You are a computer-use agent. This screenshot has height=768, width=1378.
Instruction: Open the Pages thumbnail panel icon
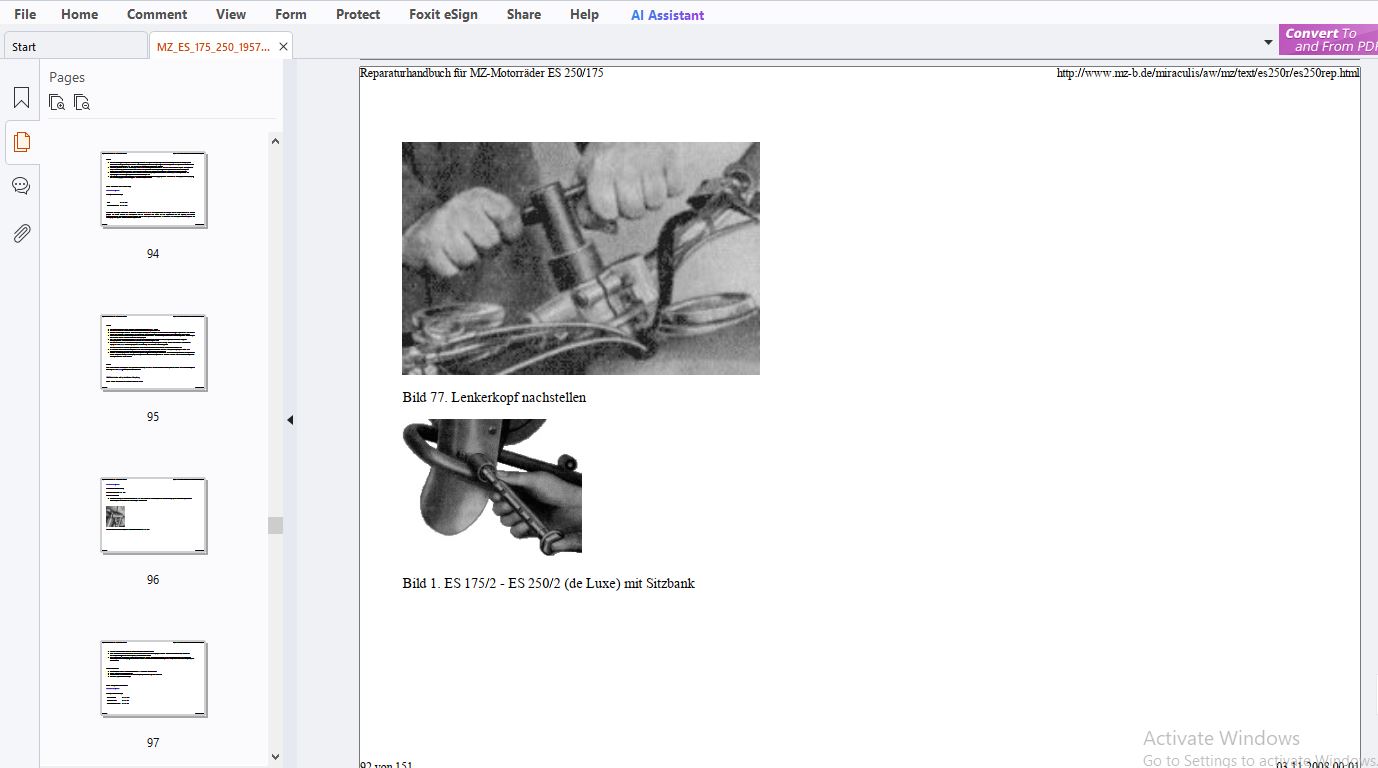click(21, 142)
